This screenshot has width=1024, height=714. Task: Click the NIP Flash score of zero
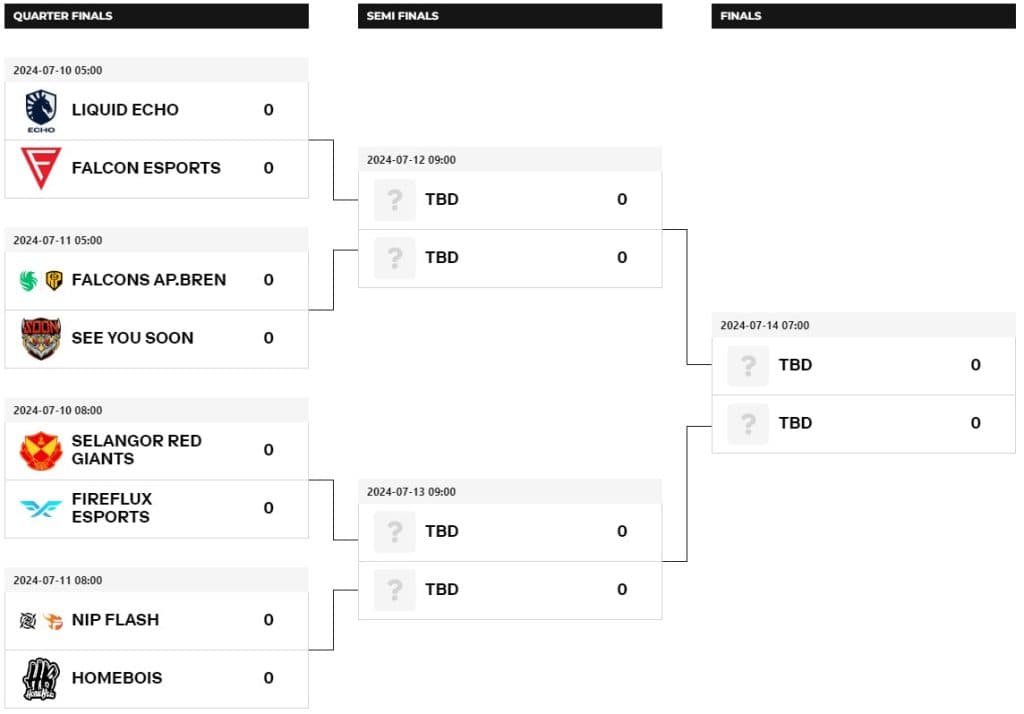point(268,620)
